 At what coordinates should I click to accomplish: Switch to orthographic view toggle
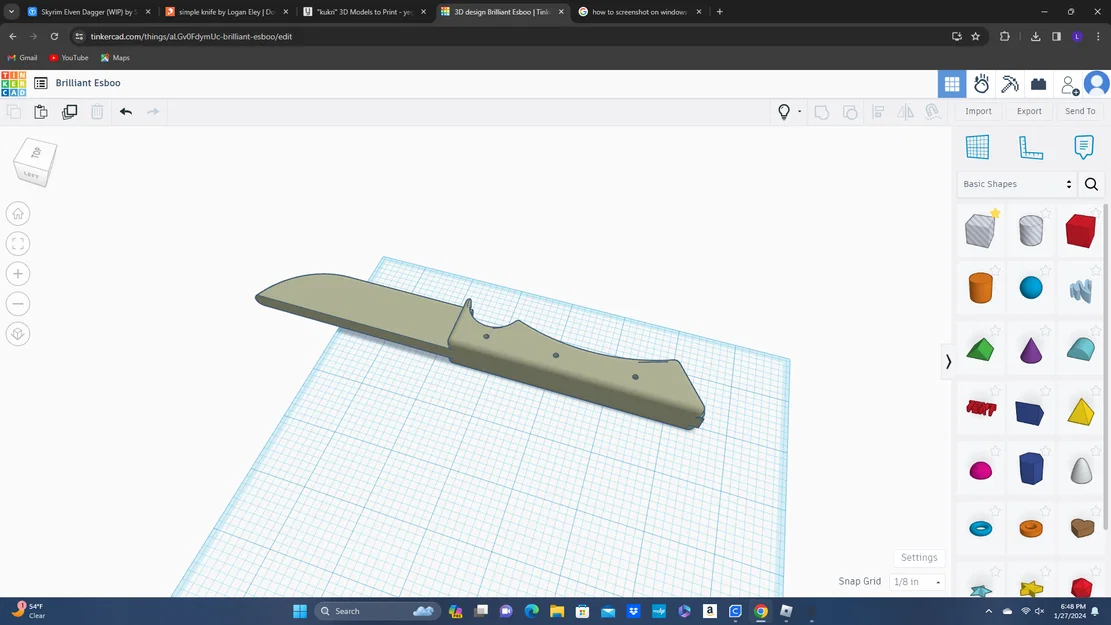(18, 334)
